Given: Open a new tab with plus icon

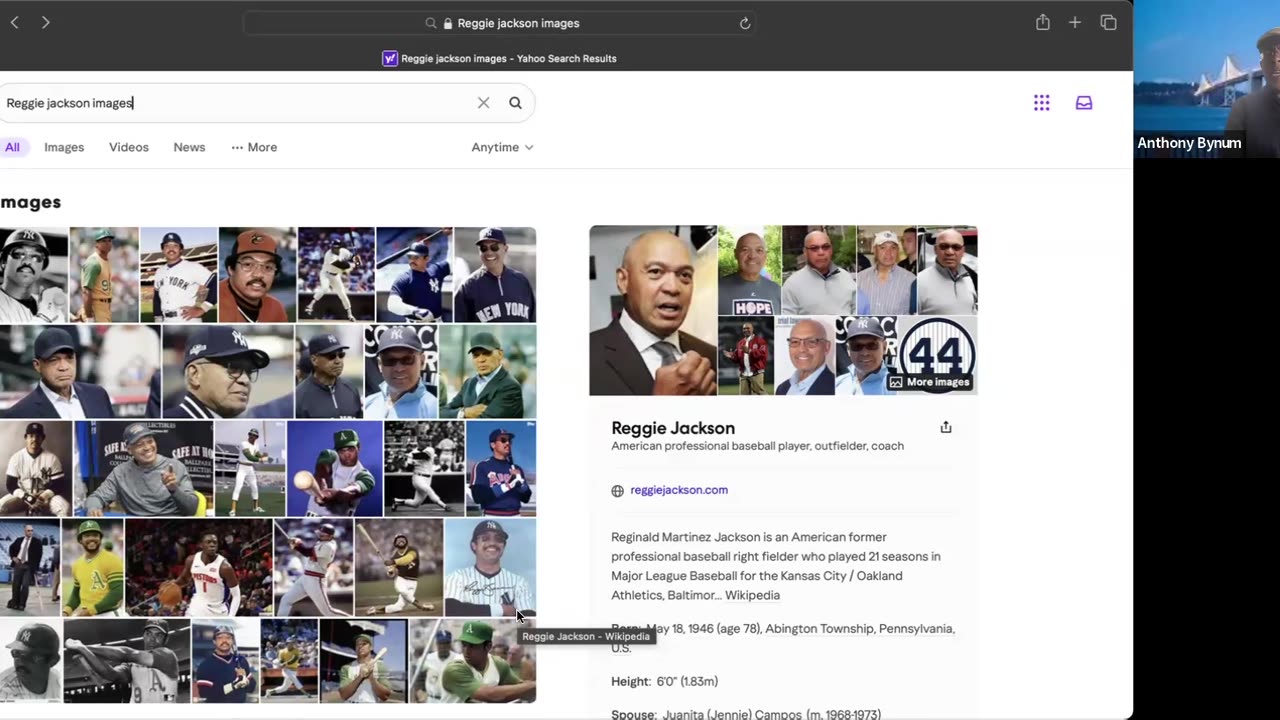Looking at the screenshot, I should pos(1075,22).
